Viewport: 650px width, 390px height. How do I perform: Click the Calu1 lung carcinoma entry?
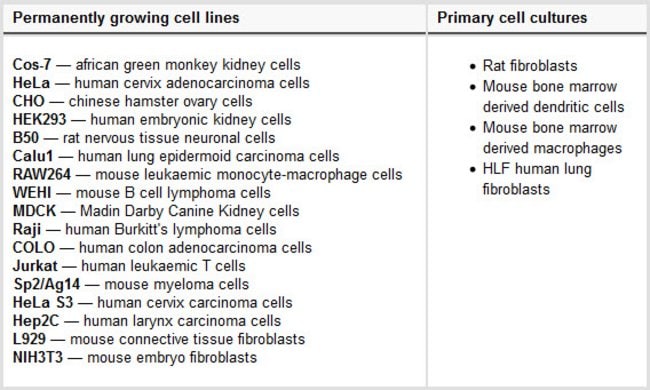click(176, 156)
